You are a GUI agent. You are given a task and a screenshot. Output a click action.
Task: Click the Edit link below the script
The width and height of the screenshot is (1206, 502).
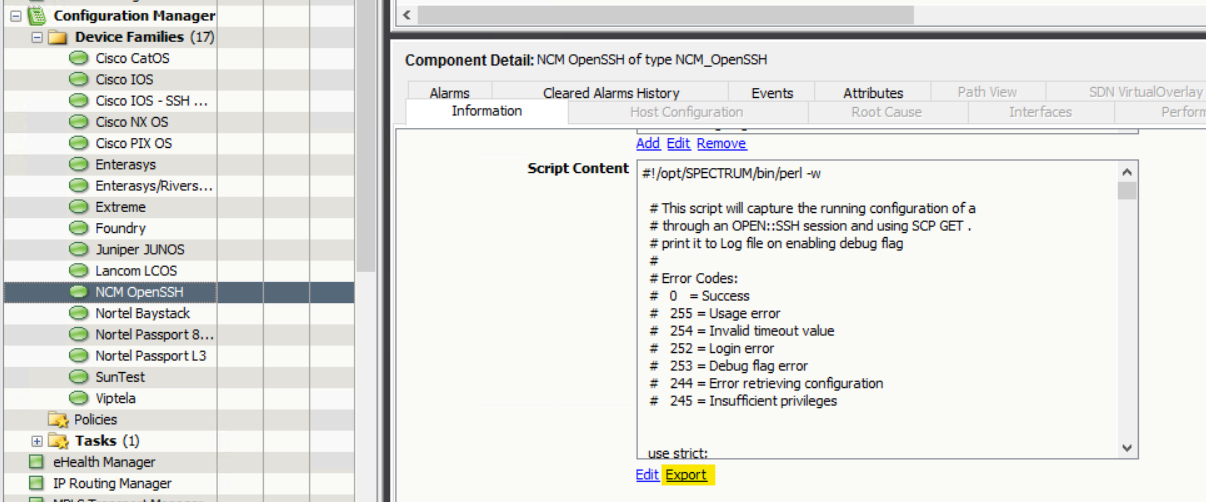pos(647,475)
